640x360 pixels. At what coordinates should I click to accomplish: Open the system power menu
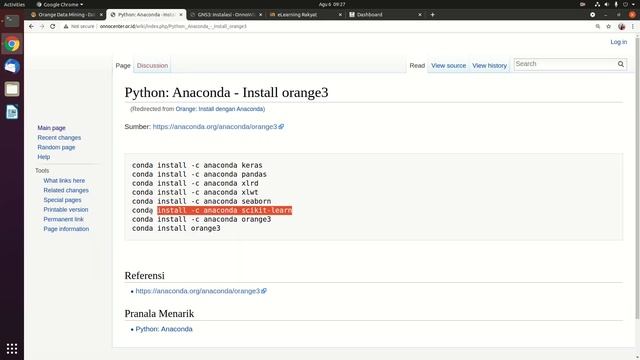[x=626, y=4]
